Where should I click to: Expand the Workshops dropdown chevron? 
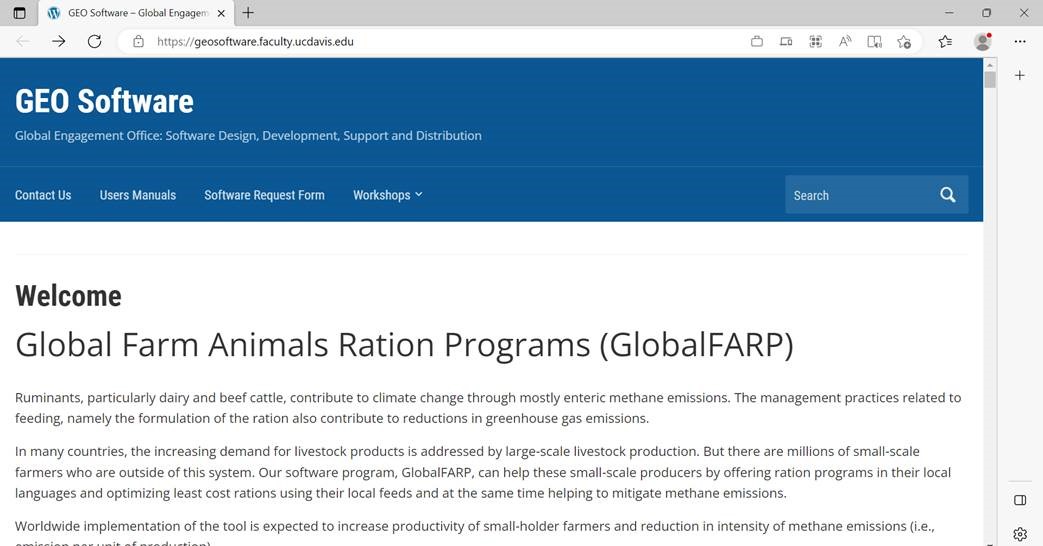pyautogui.click(x=419, y=194)
